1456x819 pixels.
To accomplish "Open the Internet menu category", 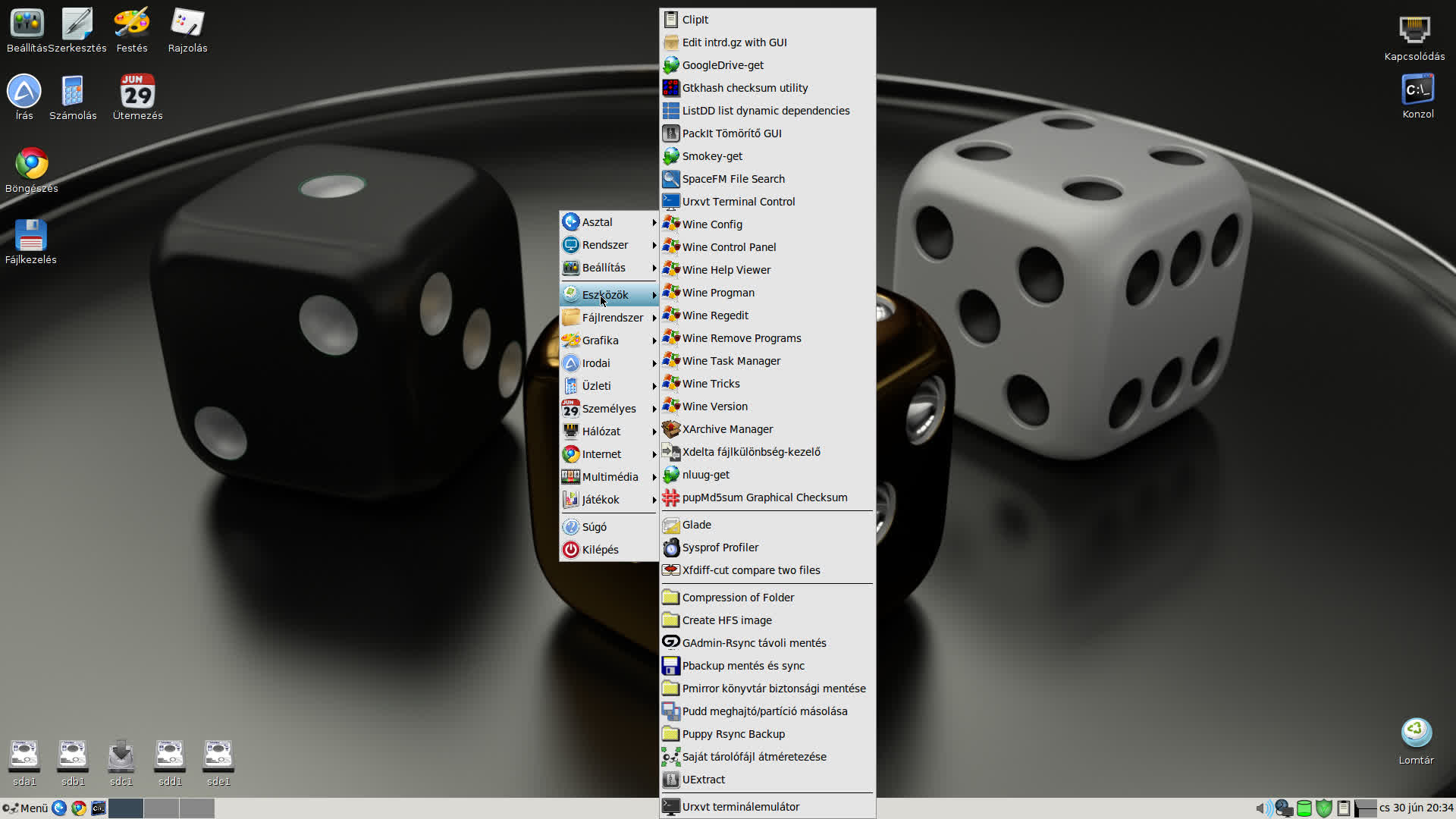I will 609,454.
